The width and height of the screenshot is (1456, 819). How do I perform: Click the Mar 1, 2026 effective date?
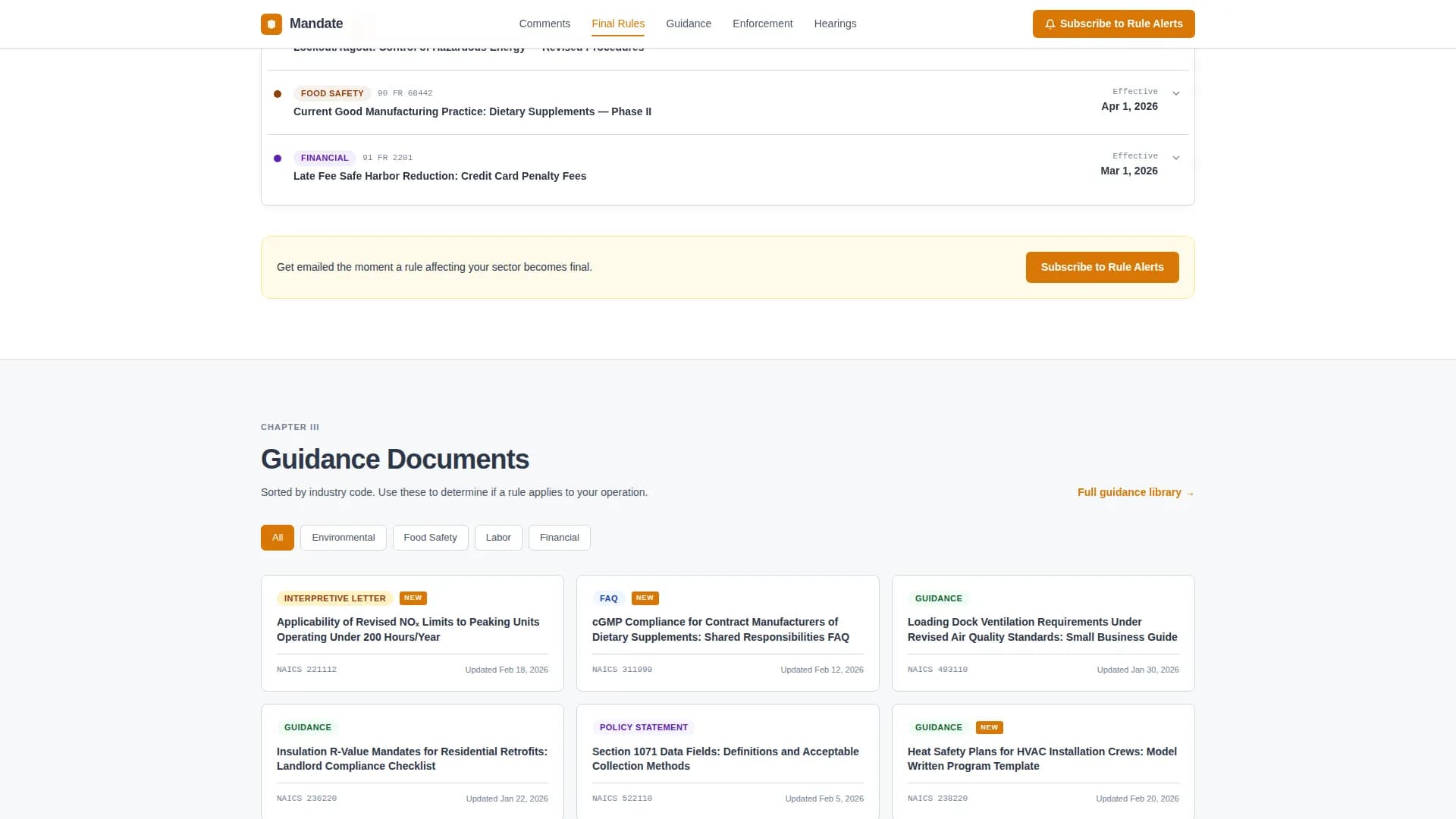tap(1129, 171)
